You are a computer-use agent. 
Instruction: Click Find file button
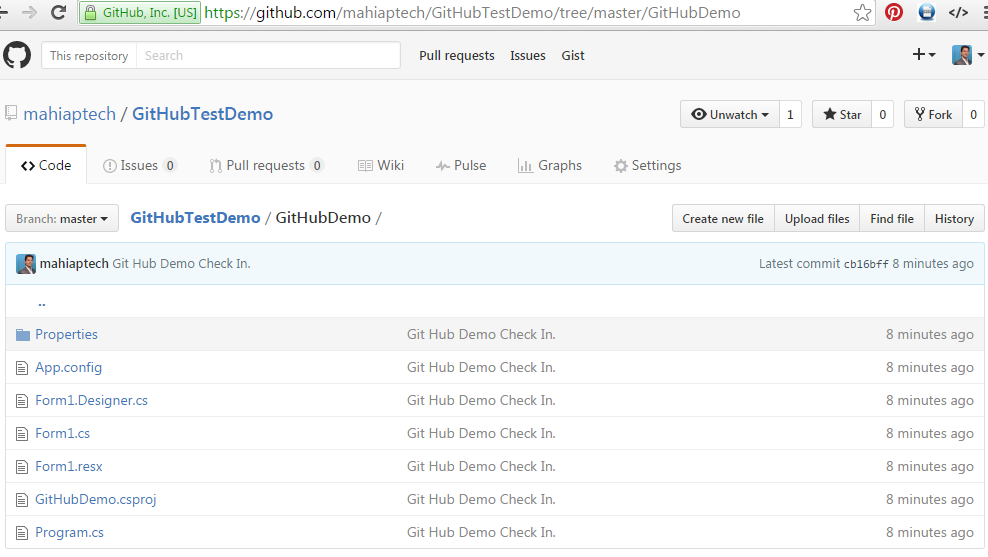point(892,219)
